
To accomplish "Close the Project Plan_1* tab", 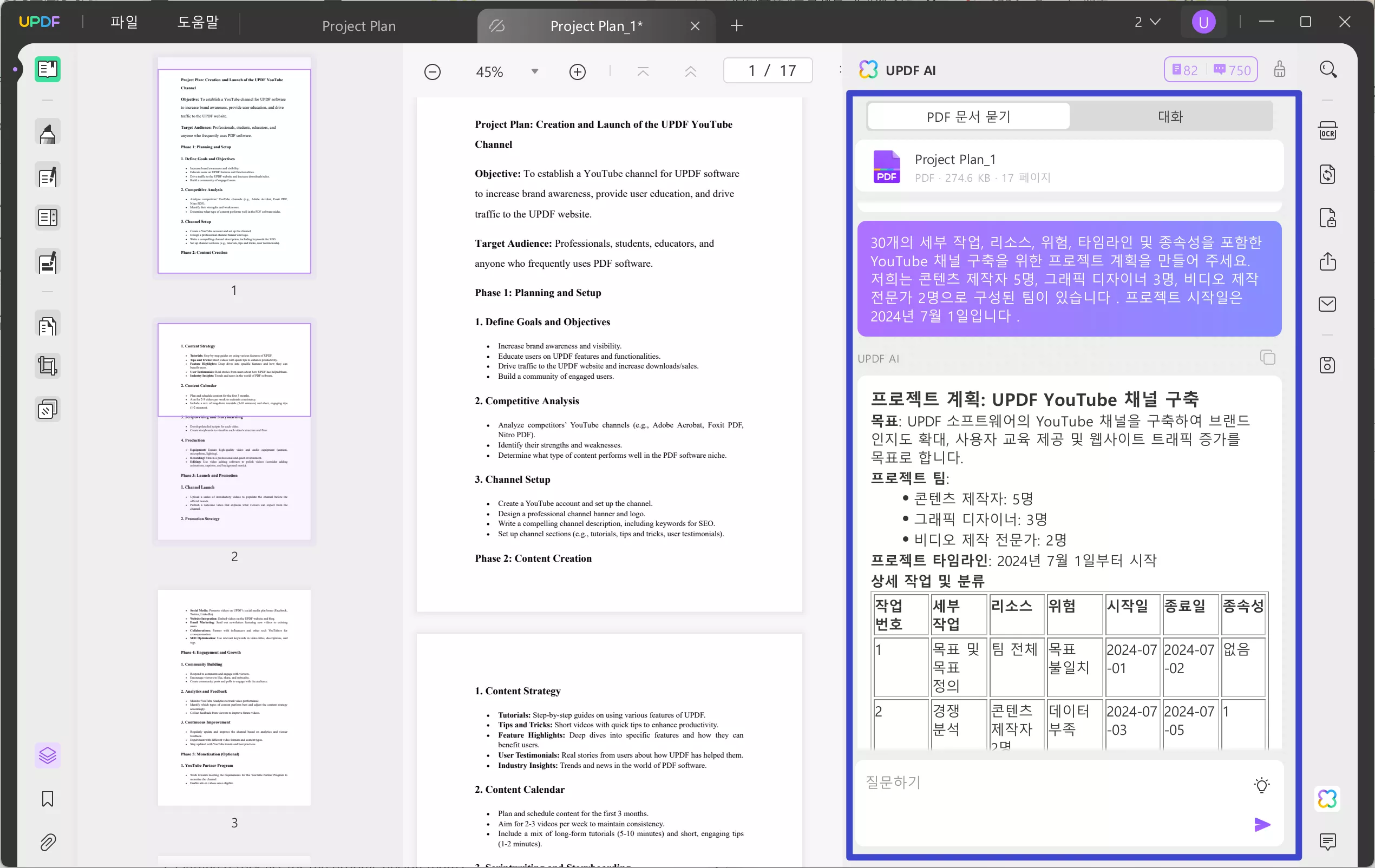I will [x=695, y=25].
